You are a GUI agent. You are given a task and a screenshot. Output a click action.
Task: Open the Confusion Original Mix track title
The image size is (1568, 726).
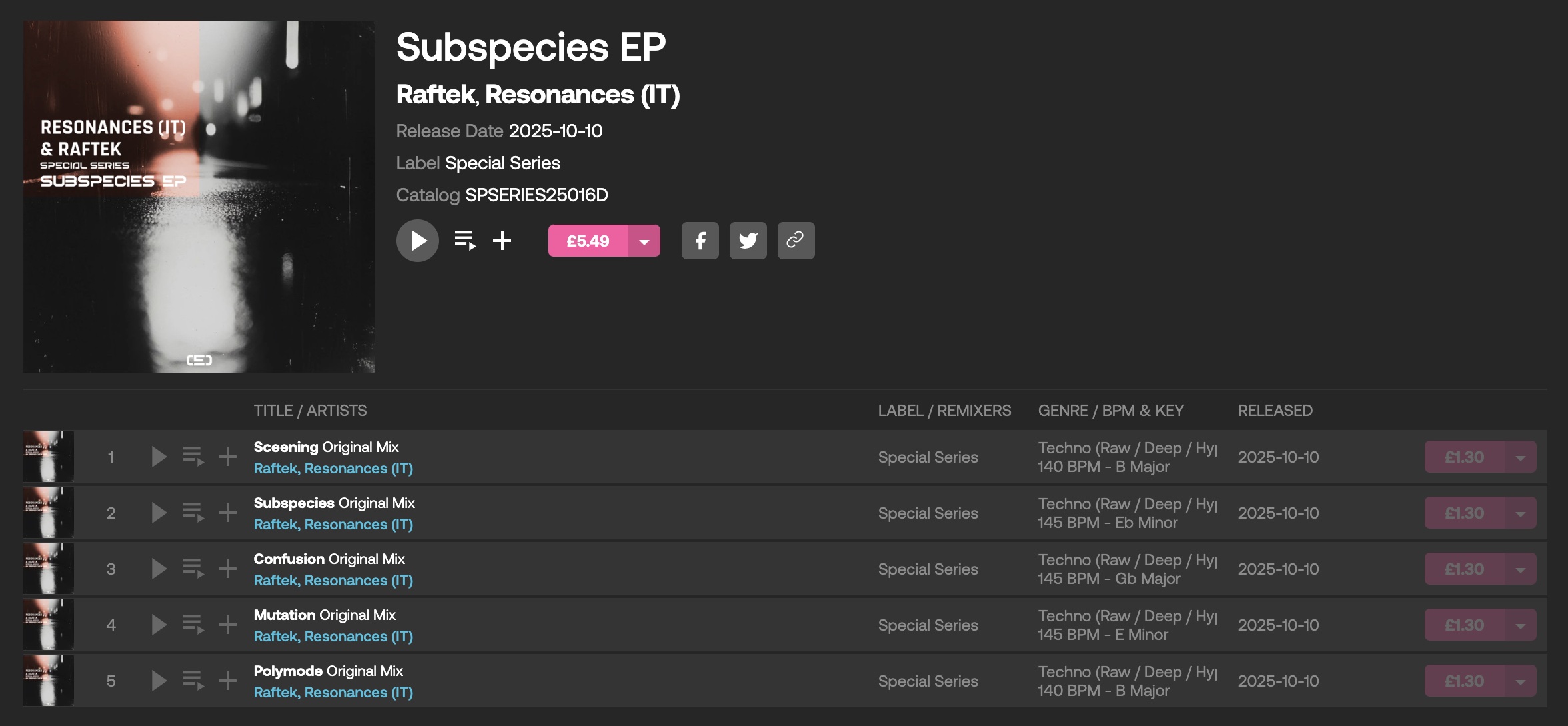click(x=329, y=559)
